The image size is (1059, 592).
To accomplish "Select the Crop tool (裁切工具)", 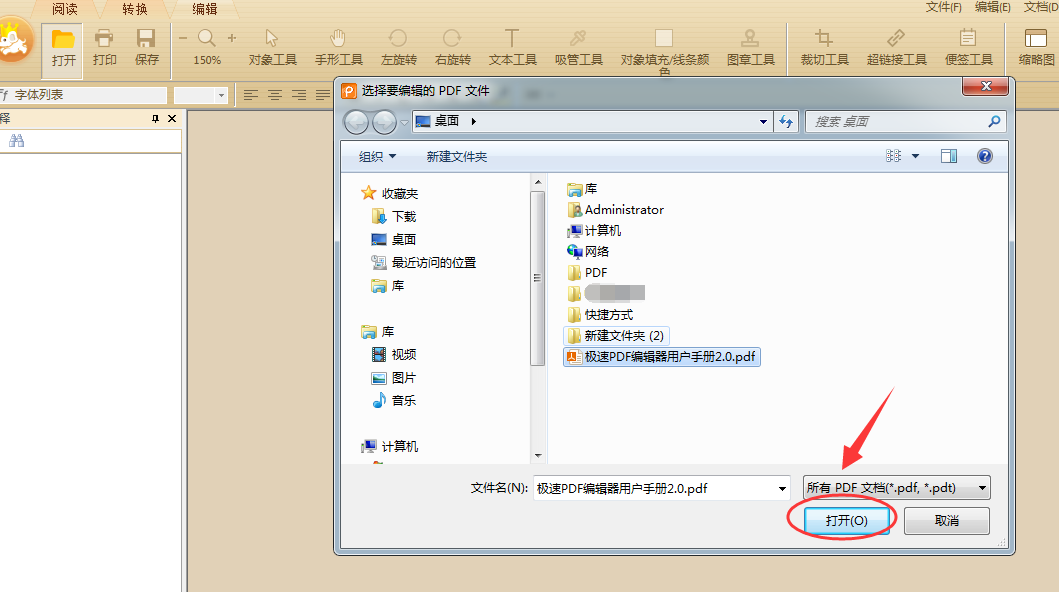I will click(x=824, y=47).
